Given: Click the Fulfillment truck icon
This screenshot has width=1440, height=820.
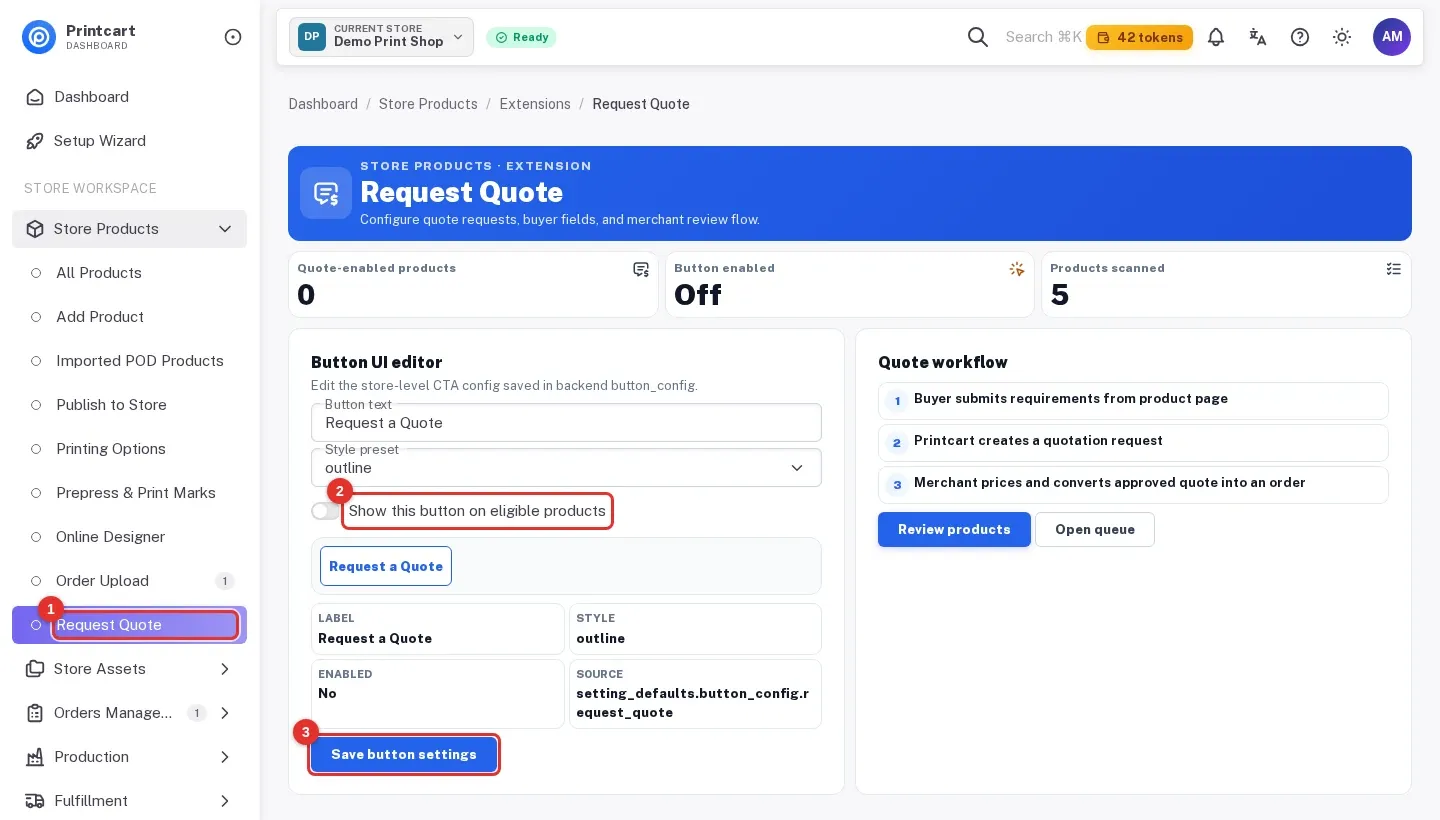Looking at the screenshot, I should pyautogui.click(x=35, y=801).
